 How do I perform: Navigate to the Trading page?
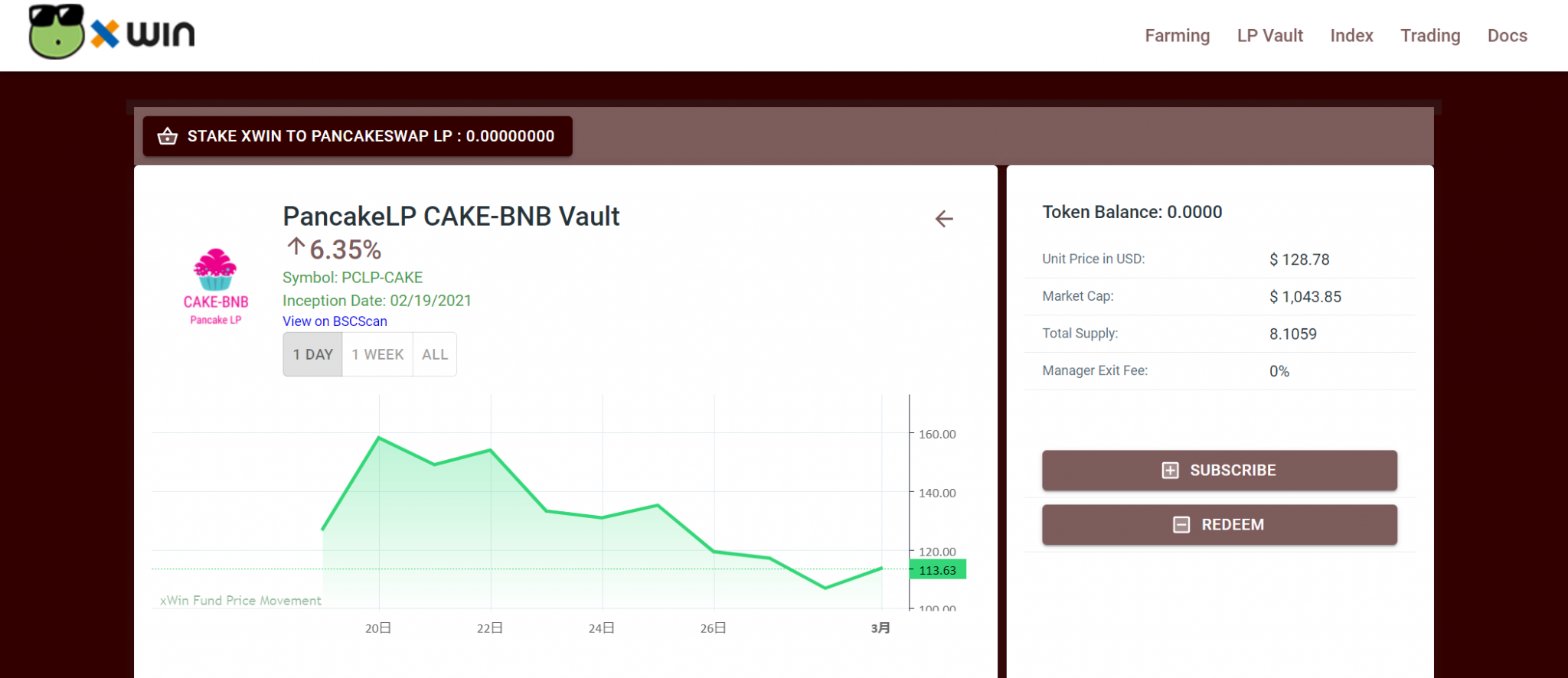1430,36
